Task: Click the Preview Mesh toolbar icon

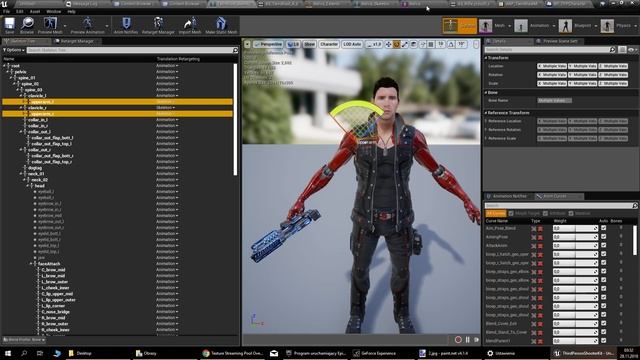Action: (x=50, y=25)
